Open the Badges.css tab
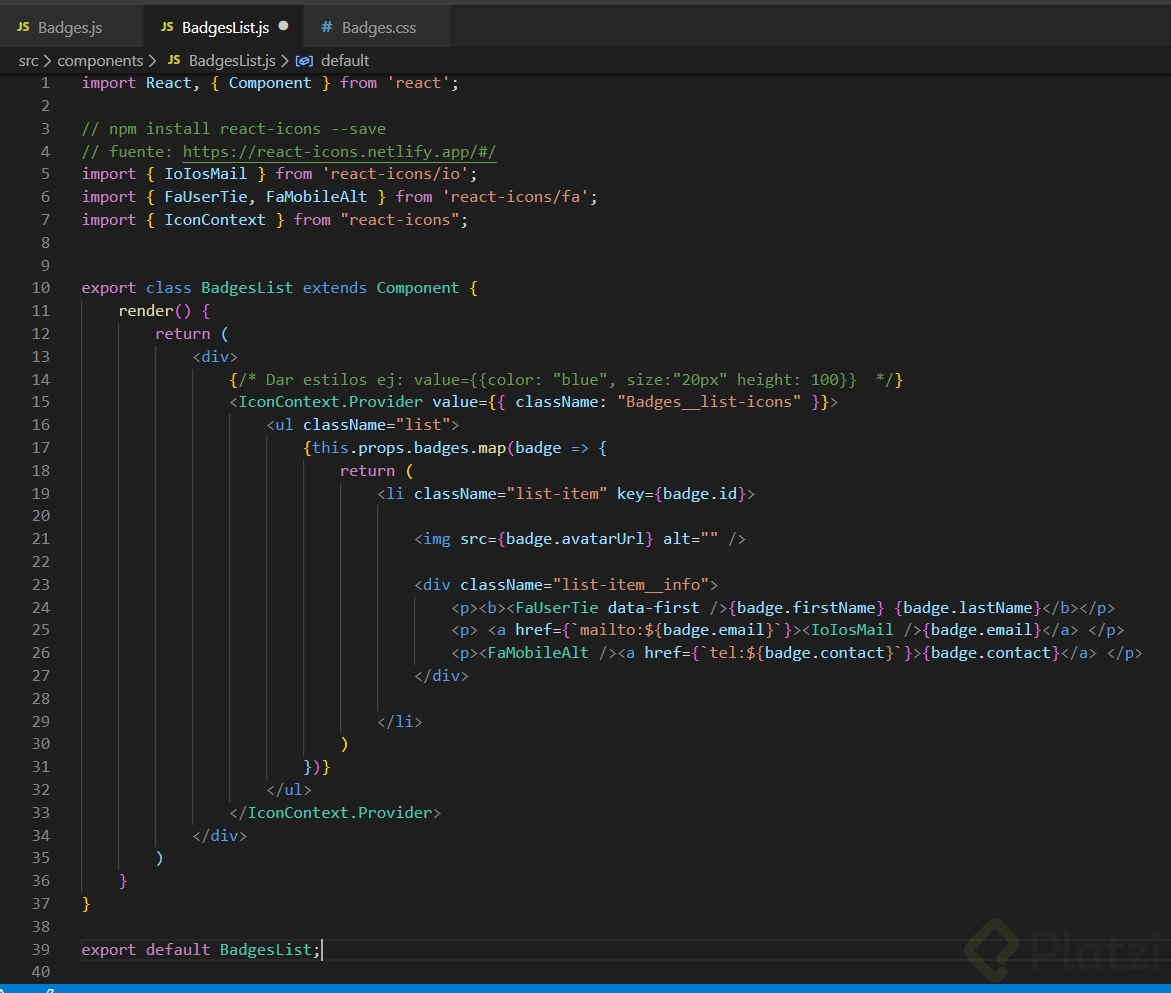The height and width of the screenshot is (993, 1171). [378, 28]
